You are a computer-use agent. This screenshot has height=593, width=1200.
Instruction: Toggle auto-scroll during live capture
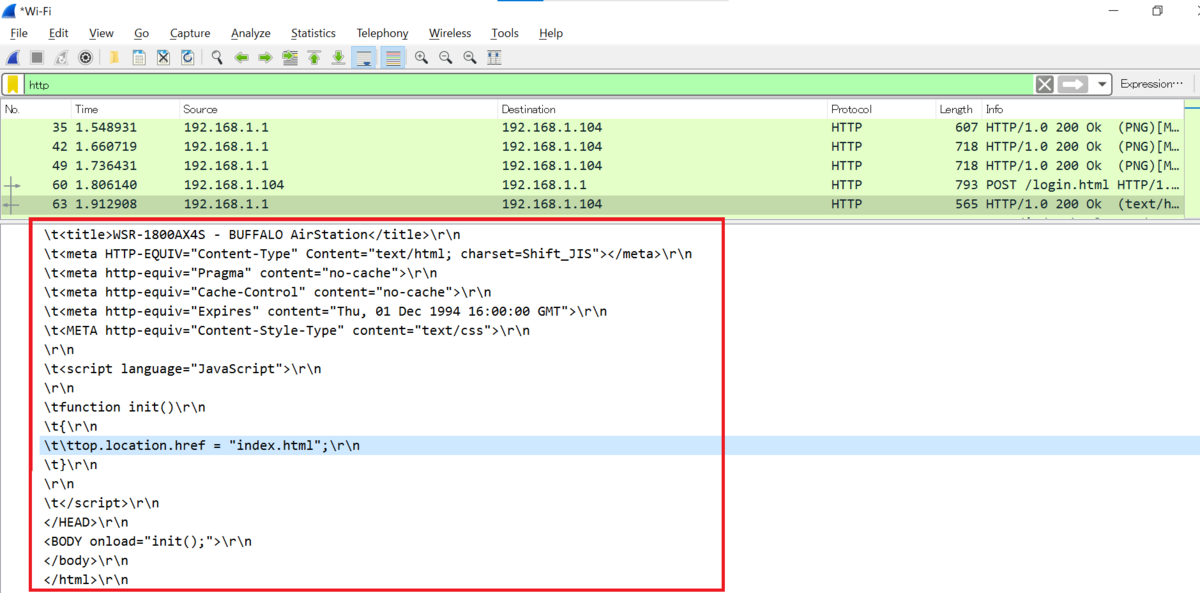point(364,58)
